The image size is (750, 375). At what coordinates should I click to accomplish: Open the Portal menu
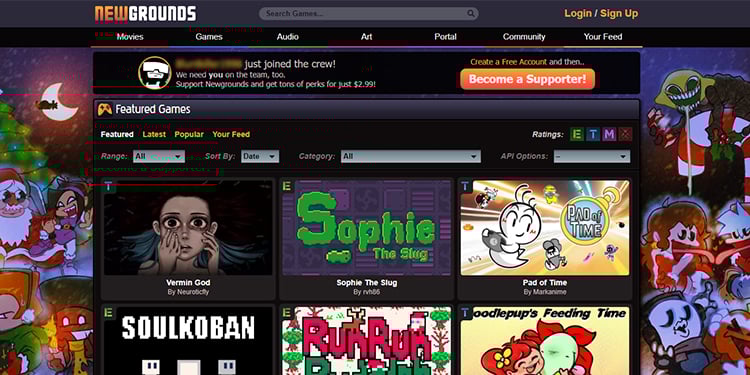click(445, 37)
